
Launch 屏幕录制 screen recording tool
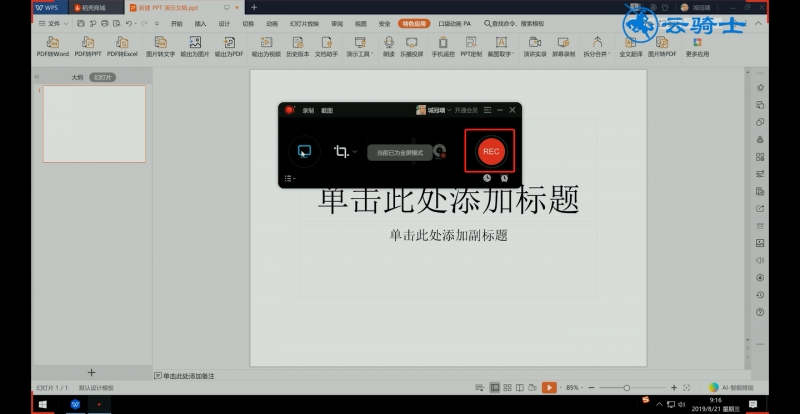point(563,46)
